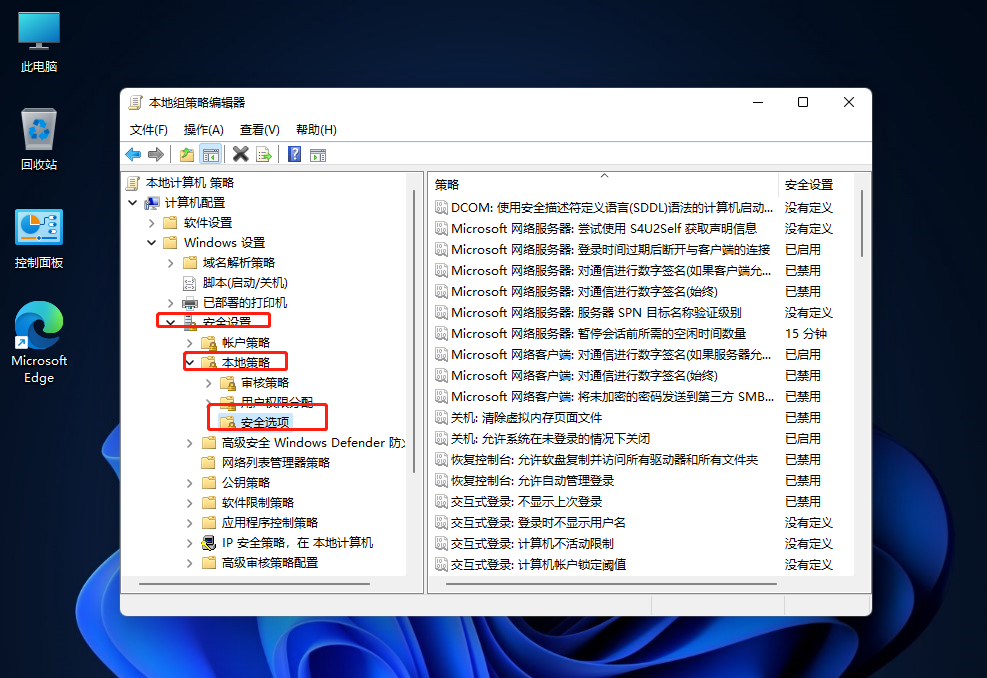Click the right pane vertical scrollbar
Image resolution: width=987 pixels, height=678 pixels.
(x=862, y=223)
